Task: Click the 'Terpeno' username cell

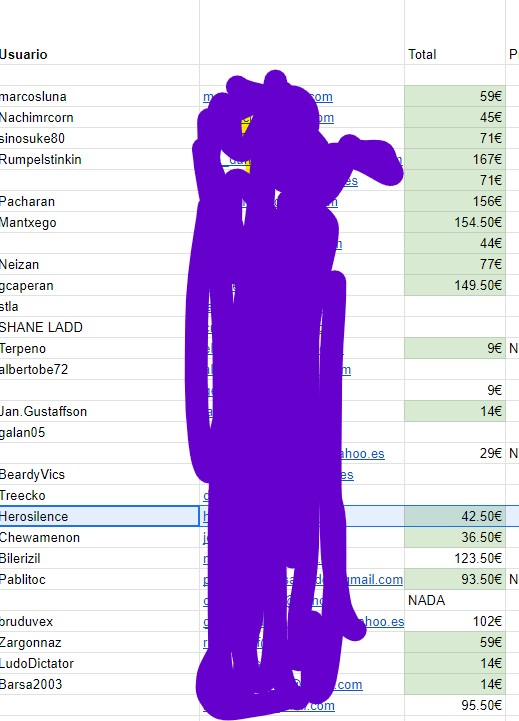Action: click(99, 349)
